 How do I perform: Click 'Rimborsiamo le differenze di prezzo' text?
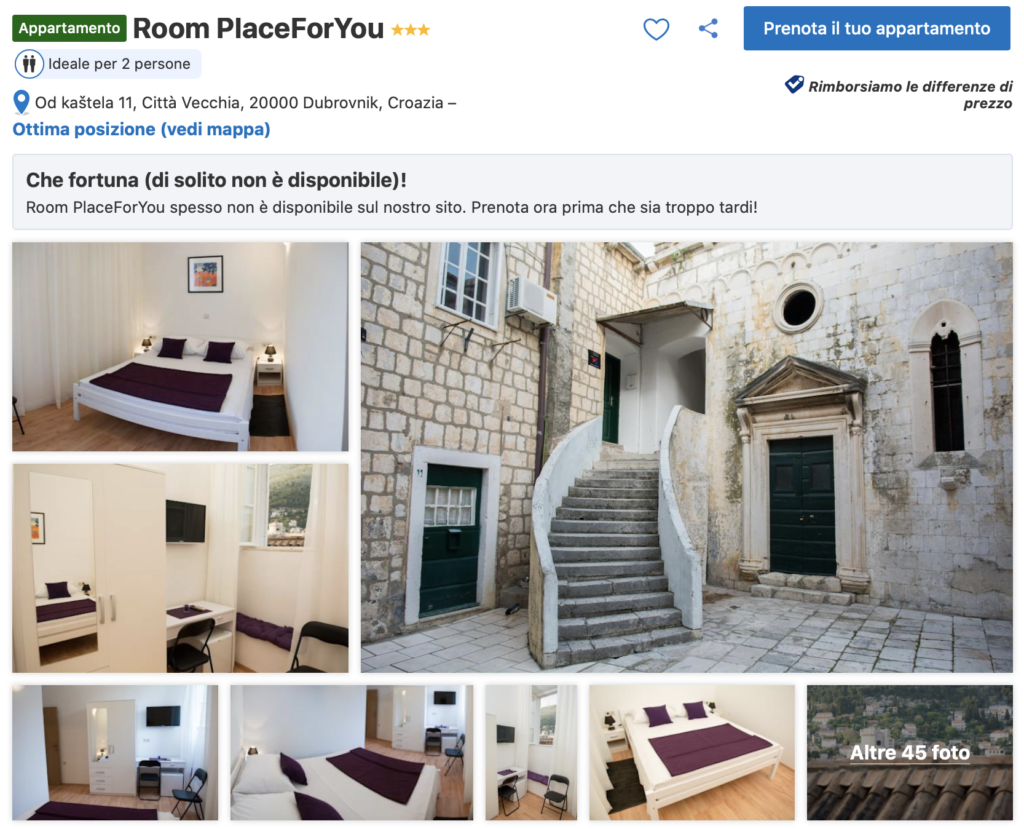point(910,95)
